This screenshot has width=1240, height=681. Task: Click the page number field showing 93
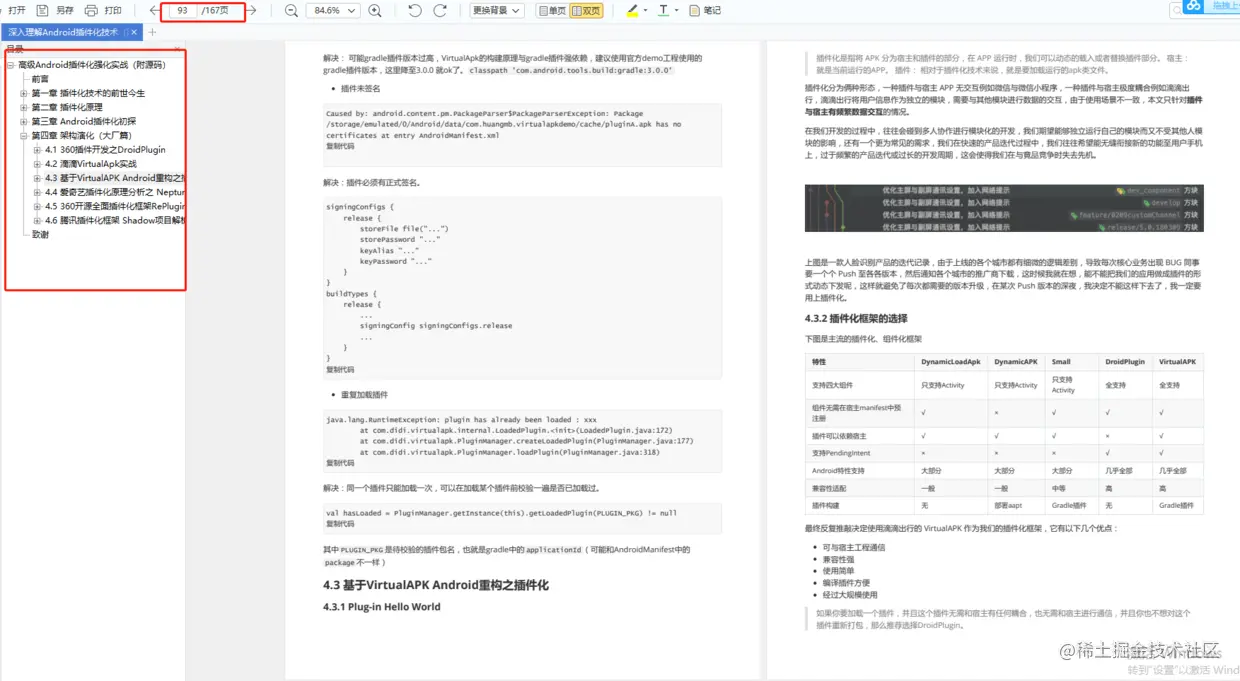point(181,11)
